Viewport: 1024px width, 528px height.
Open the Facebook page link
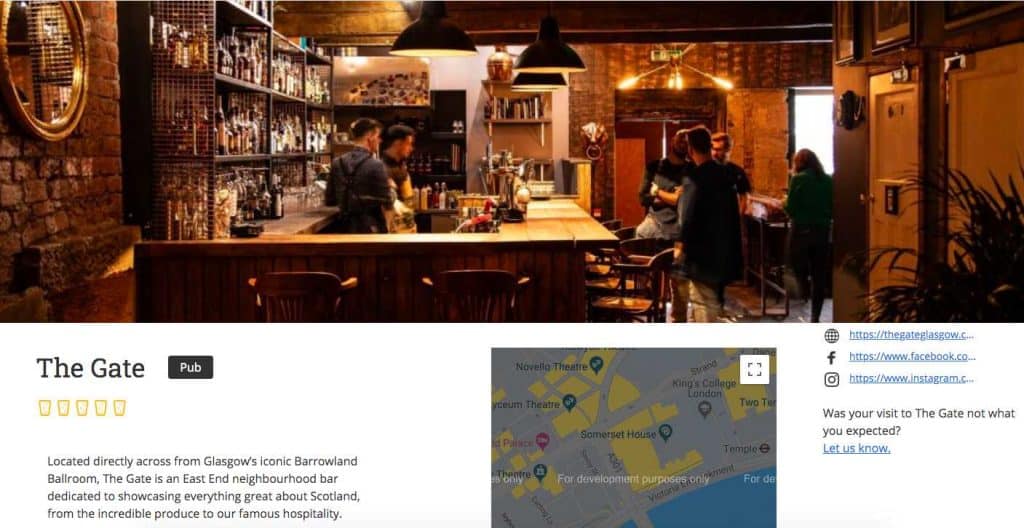click(912, 356)
